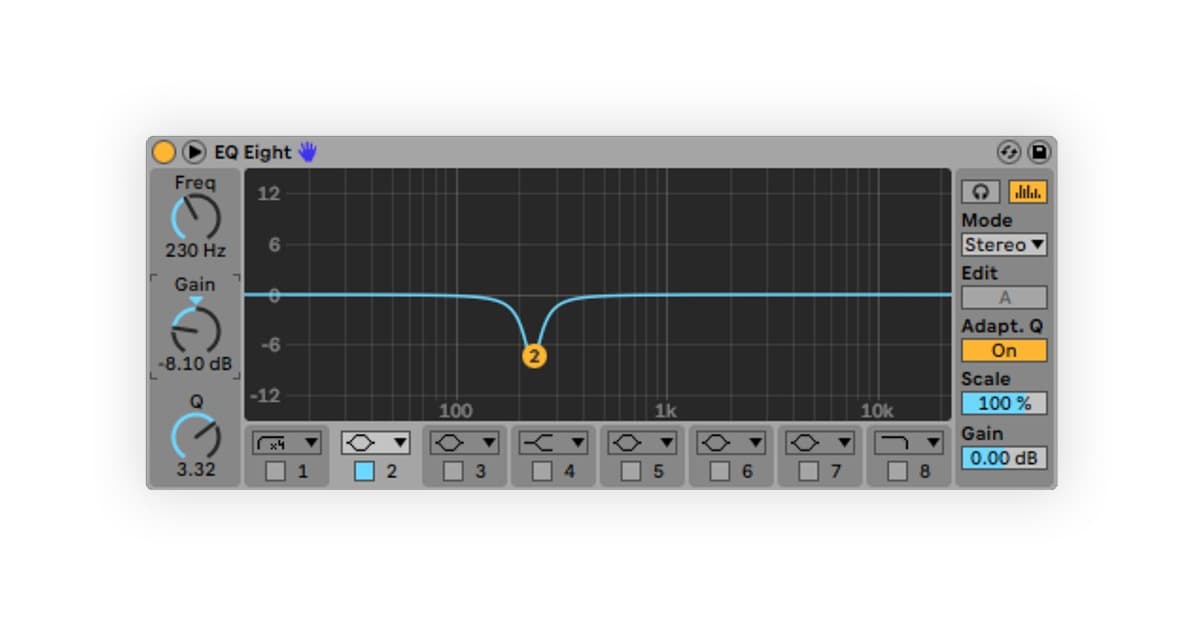Click the -8.10 dB gain value
1200x627 pixels.
[195, 363]
